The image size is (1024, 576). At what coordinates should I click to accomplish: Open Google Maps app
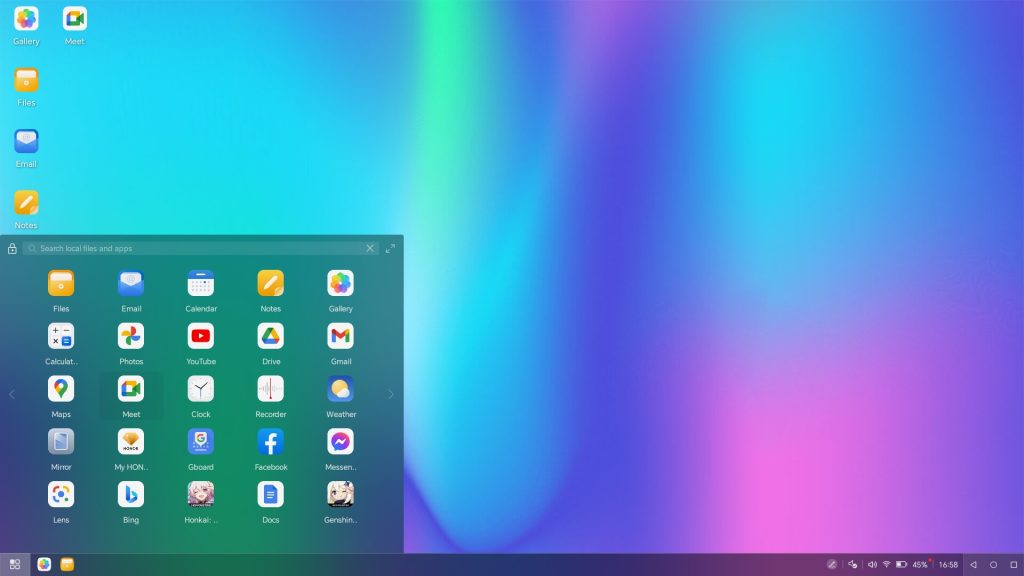[61, 389]
